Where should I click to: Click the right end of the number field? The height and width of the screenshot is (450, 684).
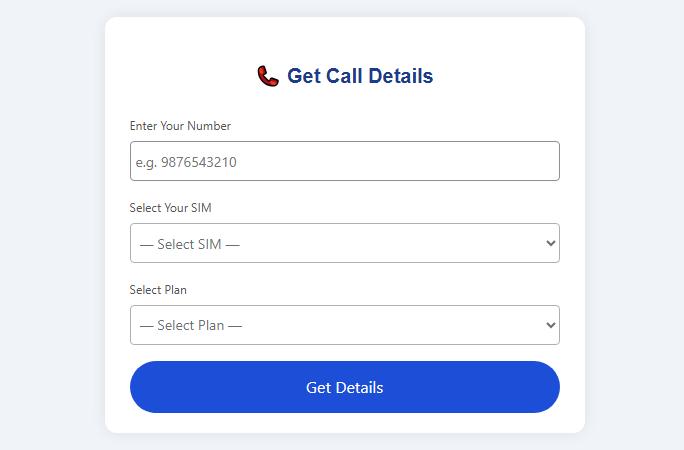540,161
